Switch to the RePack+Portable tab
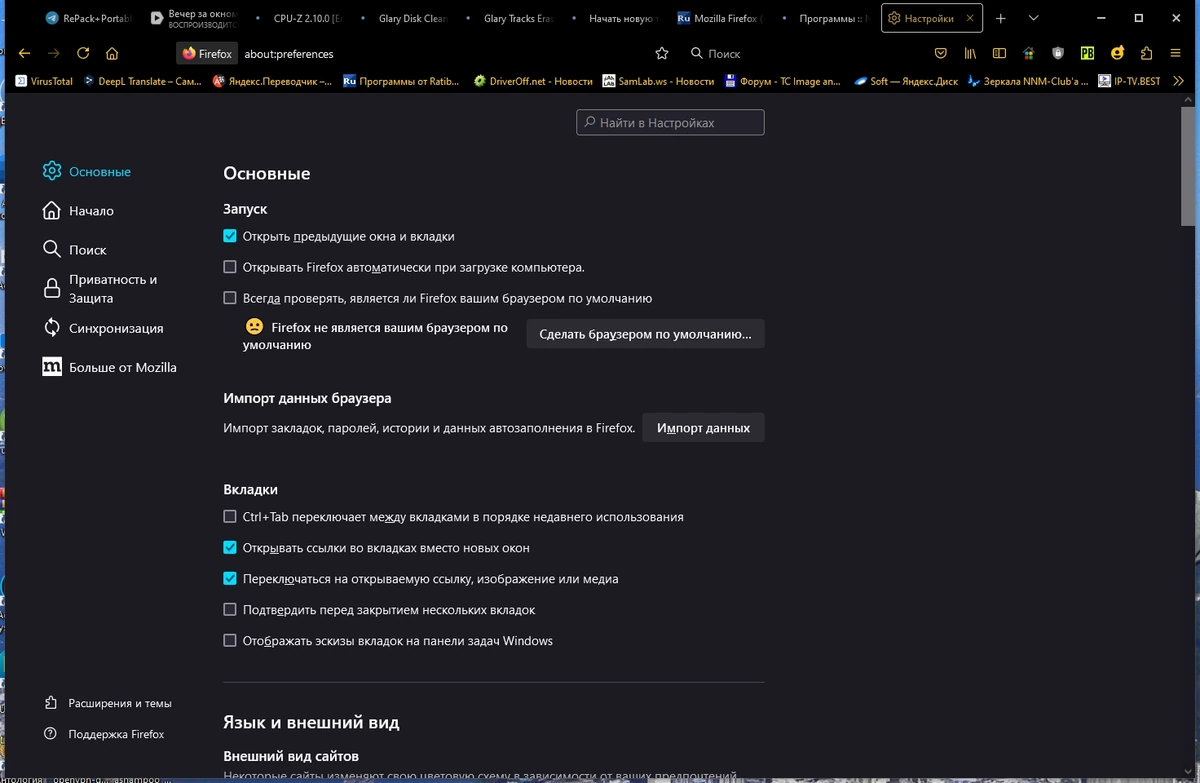 coord(88,18)
